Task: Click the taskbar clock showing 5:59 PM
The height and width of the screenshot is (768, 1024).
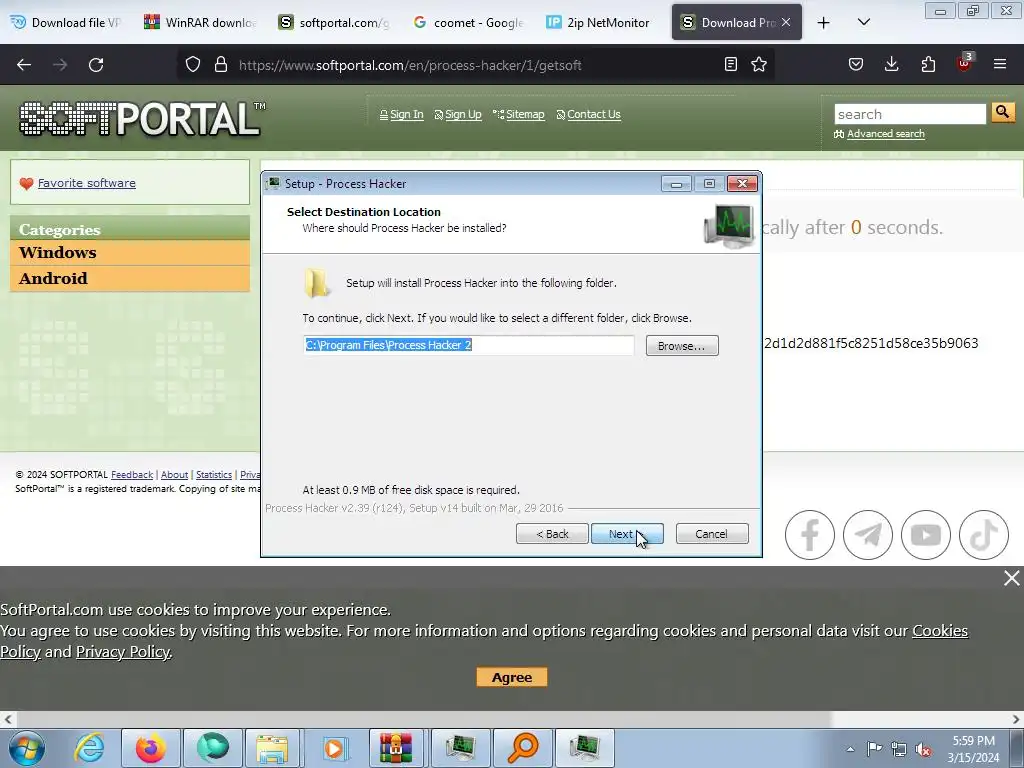Action: (x=973, y=749)
